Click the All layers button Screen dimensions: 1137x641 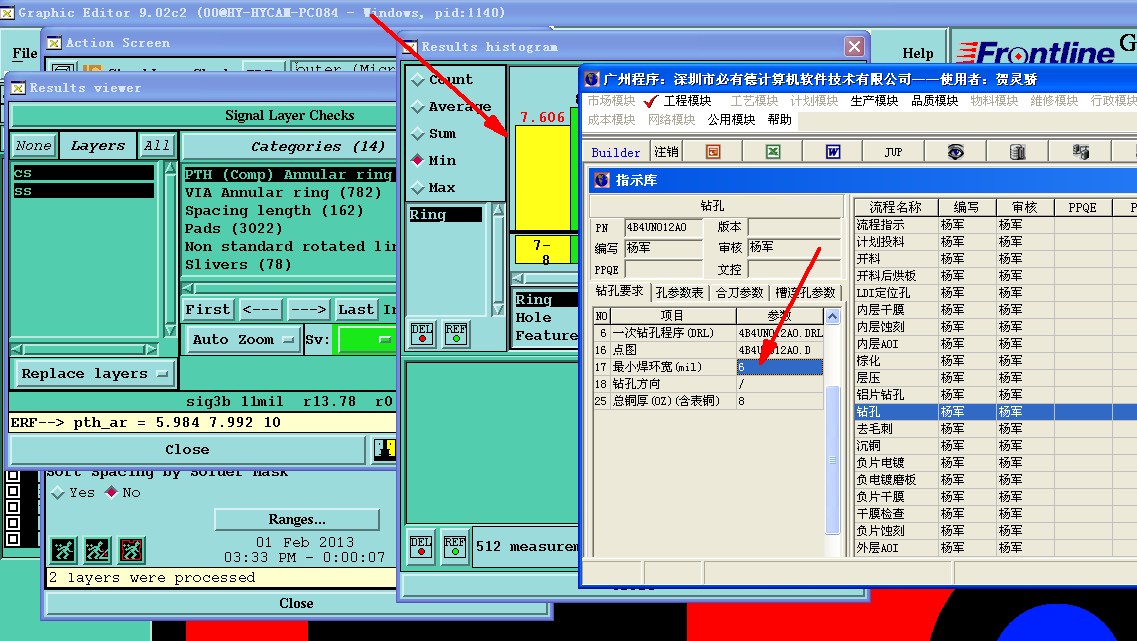click(157, 146)
